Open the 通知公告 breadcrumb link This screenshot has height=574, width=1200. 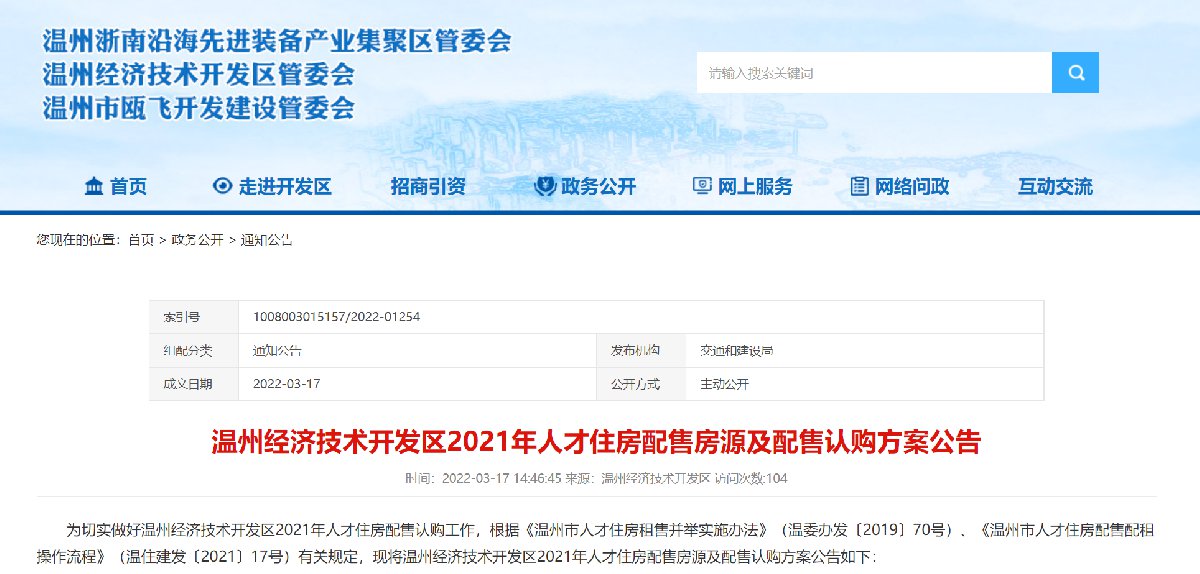(x=266, y=240)
